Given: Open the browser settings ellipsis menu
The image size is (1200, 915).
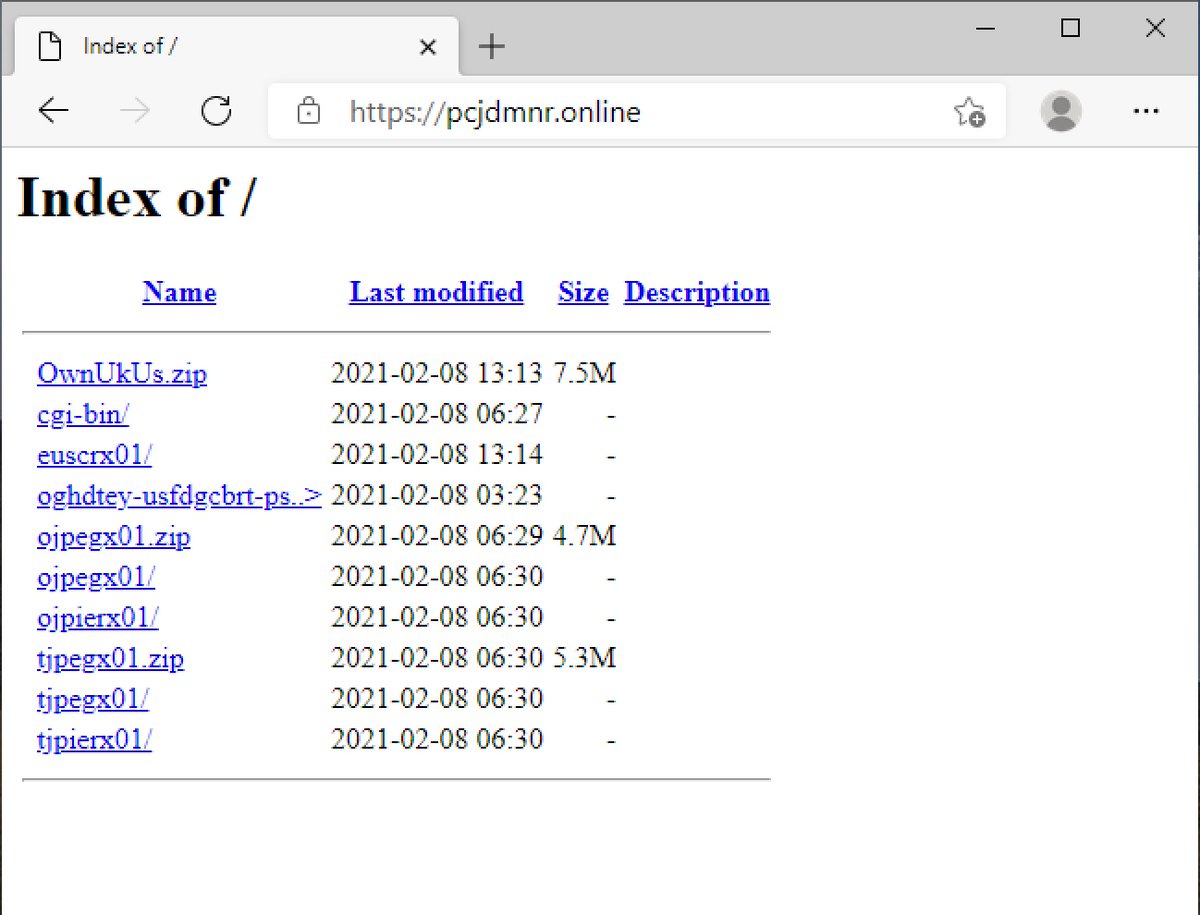Looking at the screenshot, I should click(1145, 111).
